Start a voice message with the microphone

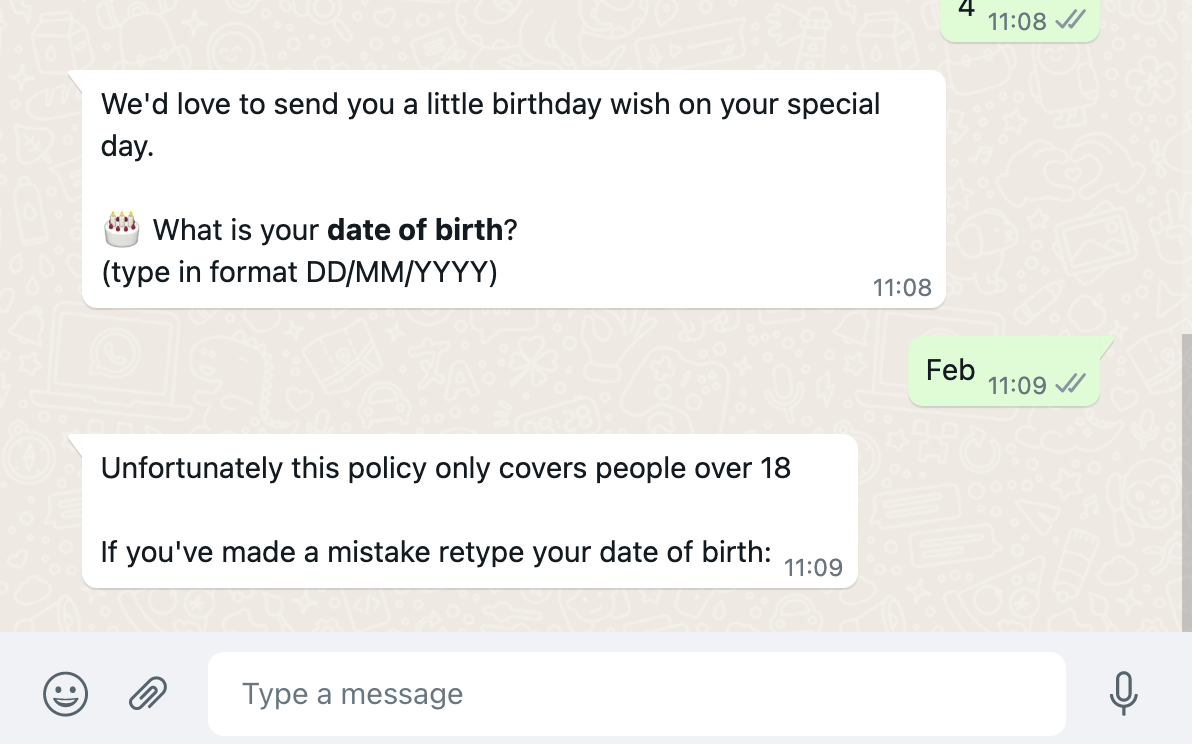pyautogui.click(x=1123, y=693)
